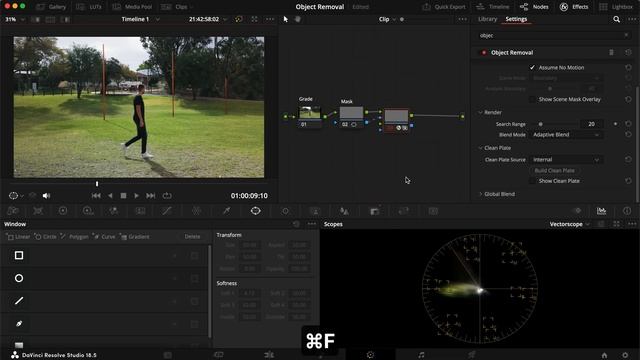
Task: Click the Build Clean Plate button
Action: tap(554, 171)
